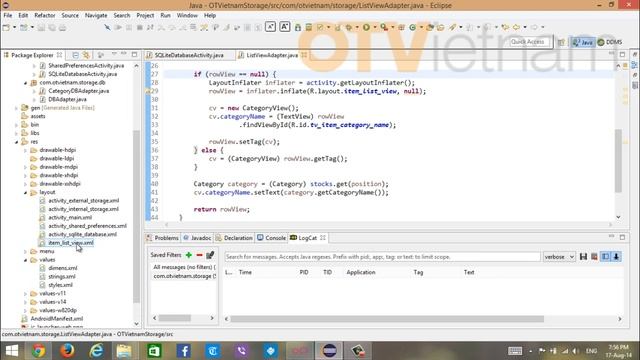This screenshot has height=360, width=640.
Task: Click the Debug bug toolbar icon
Action: coord(349,27)
